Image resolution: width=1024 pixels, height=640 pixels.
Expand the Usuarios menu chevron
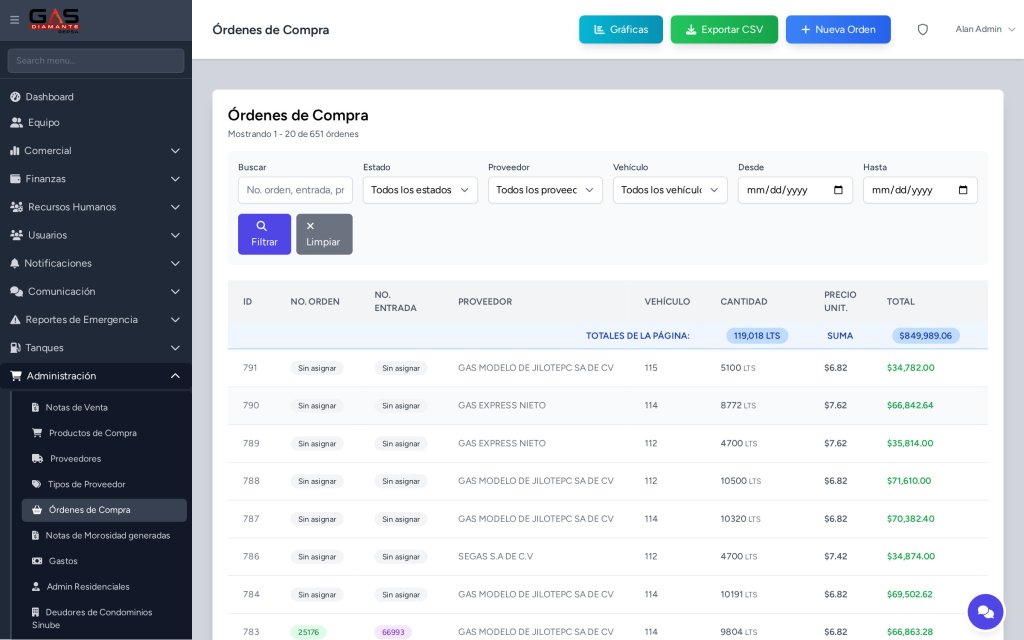[x=175, y=235]
